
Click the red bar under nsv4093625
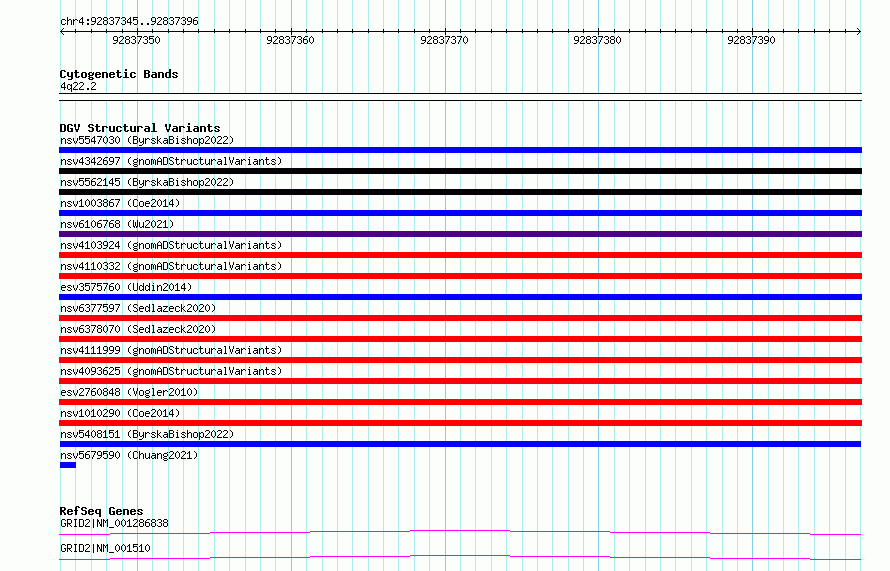click(x=460, y=381)
